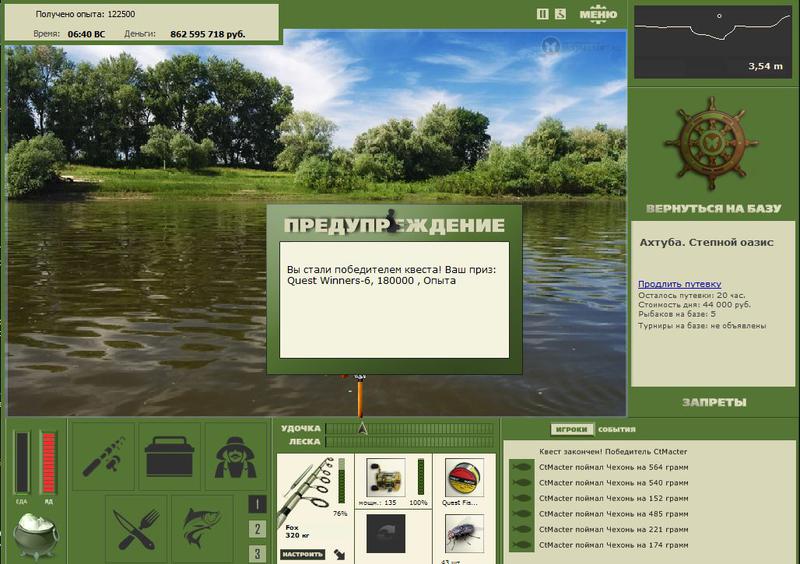Click the fish icon beside Чехонь на 564 грамм
Viewport: 800px width, 564px height.
[x=521, y=467]
